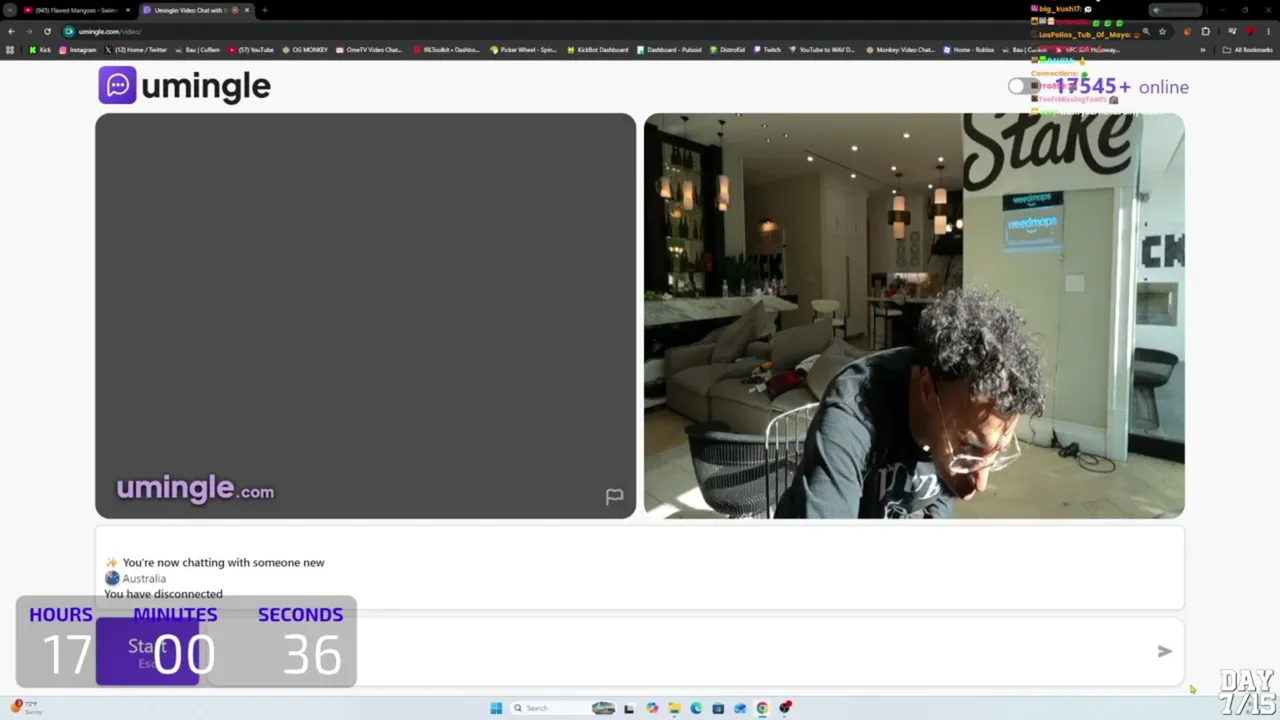Open the Twitch bookmark
This screenshot has height=720, width=1280.
(x=767, y=50)
